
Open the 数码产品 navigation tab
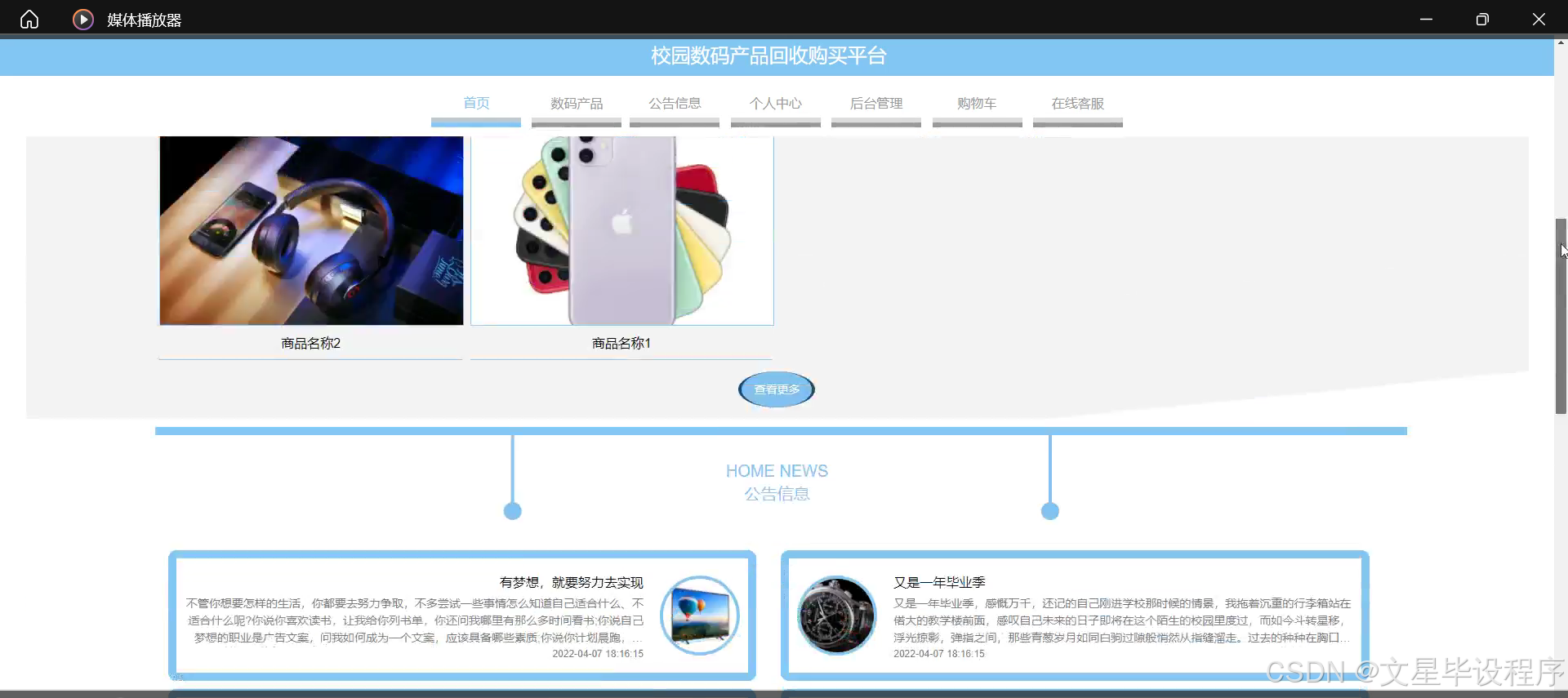577,103
